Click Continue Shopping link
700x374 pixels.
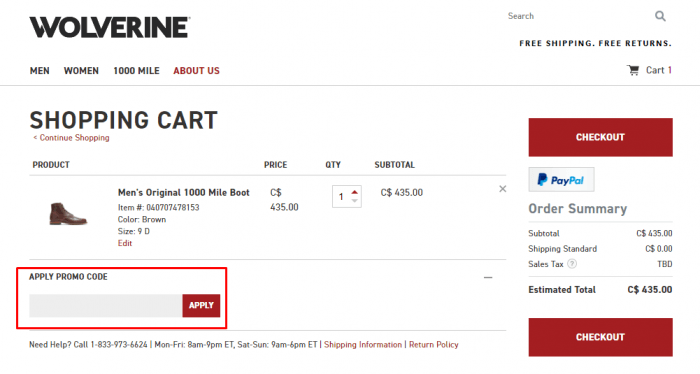click(x=71, y=138)
